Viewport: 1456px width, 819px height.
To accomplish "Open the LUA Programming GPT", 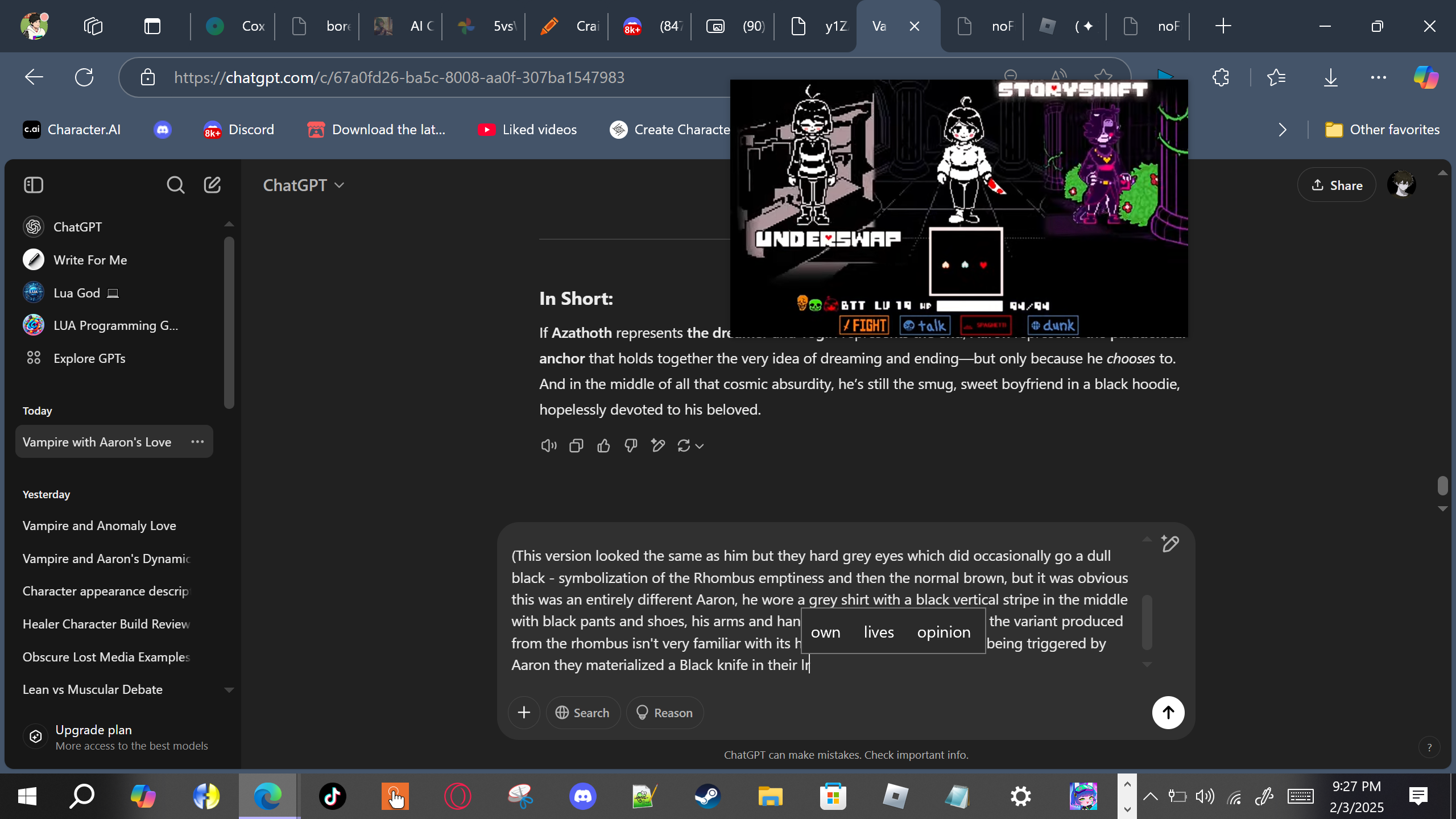I will click(115, 325).
